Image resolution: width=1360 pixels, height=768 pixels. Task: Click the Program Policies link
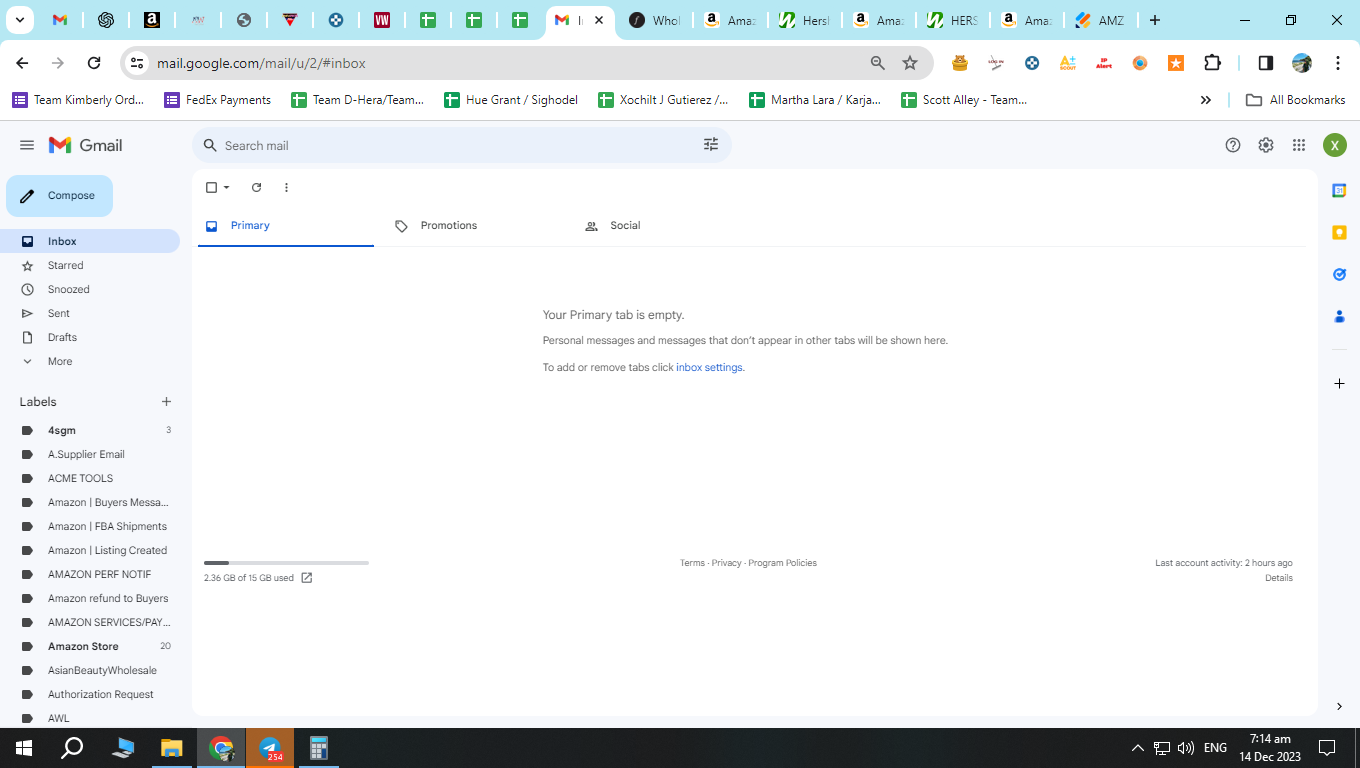coord(782,563)
